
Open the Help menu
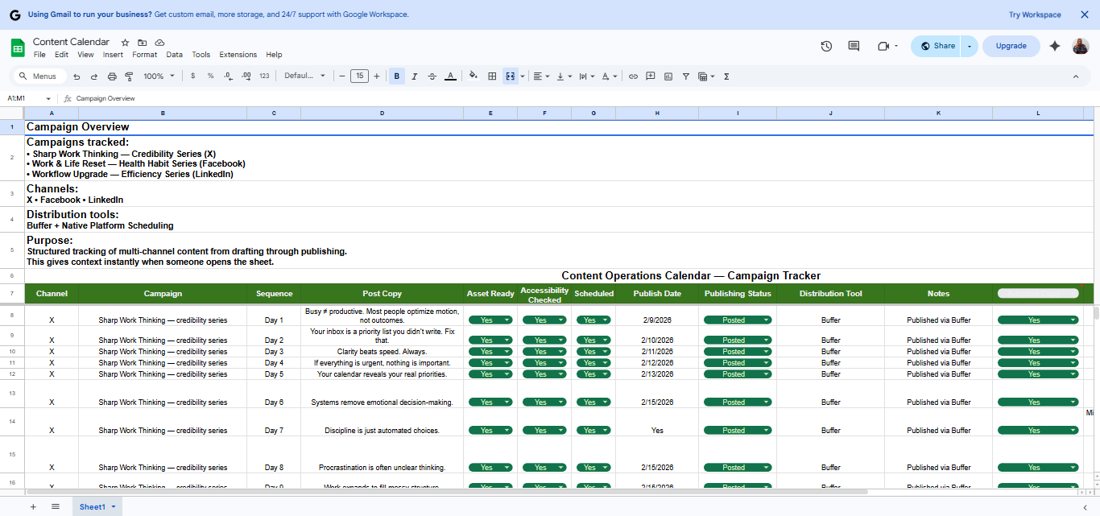pos(274,55)
